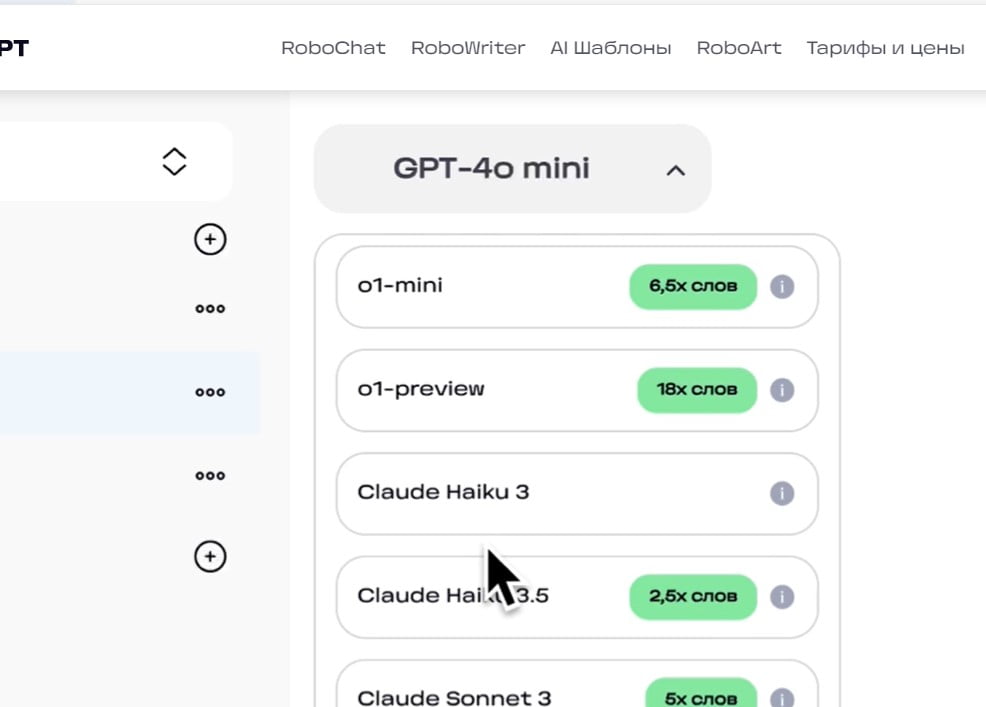The image size is (986, 707).
Task: Open the RoboArt navigation link
Action: point(739,48)
